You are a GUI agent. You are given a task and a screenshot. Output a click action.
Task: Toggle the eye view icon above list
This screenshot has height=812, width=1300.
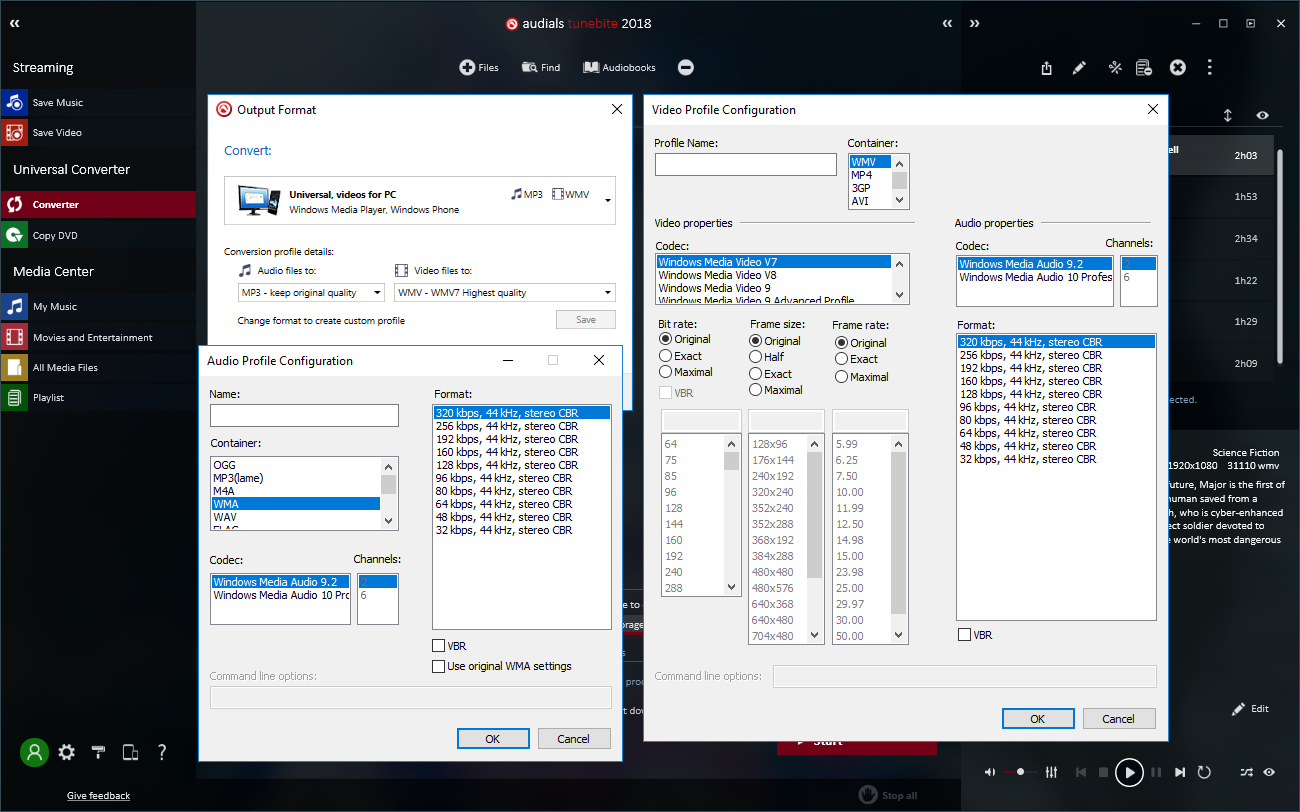[1263, 115]
